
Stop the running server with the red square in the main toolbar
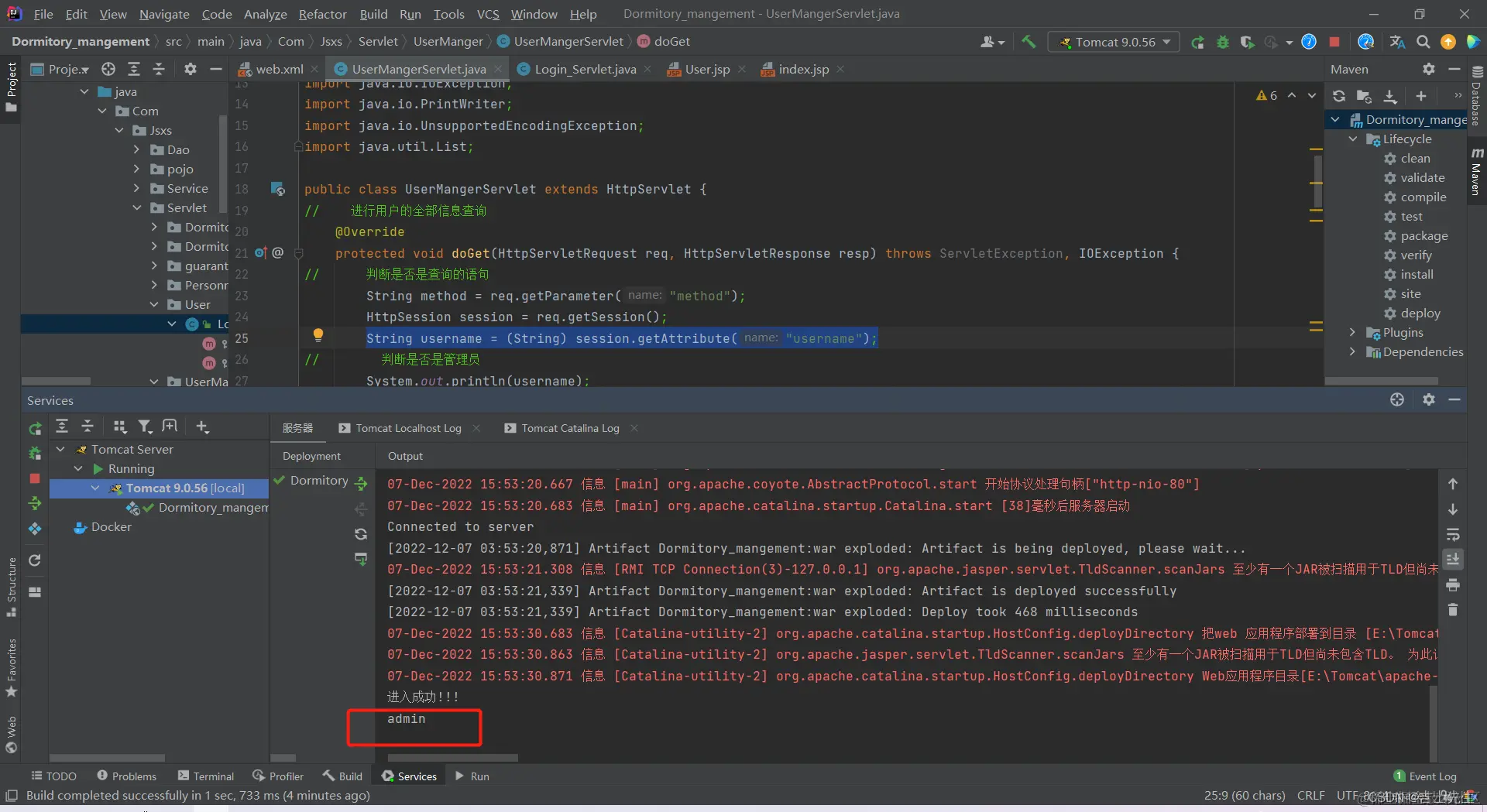point(1334,42)
